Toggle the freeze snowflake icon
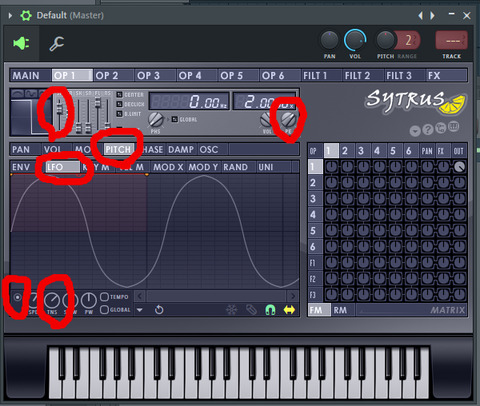Viewport: 480px width, 406px height. (232, 310)
